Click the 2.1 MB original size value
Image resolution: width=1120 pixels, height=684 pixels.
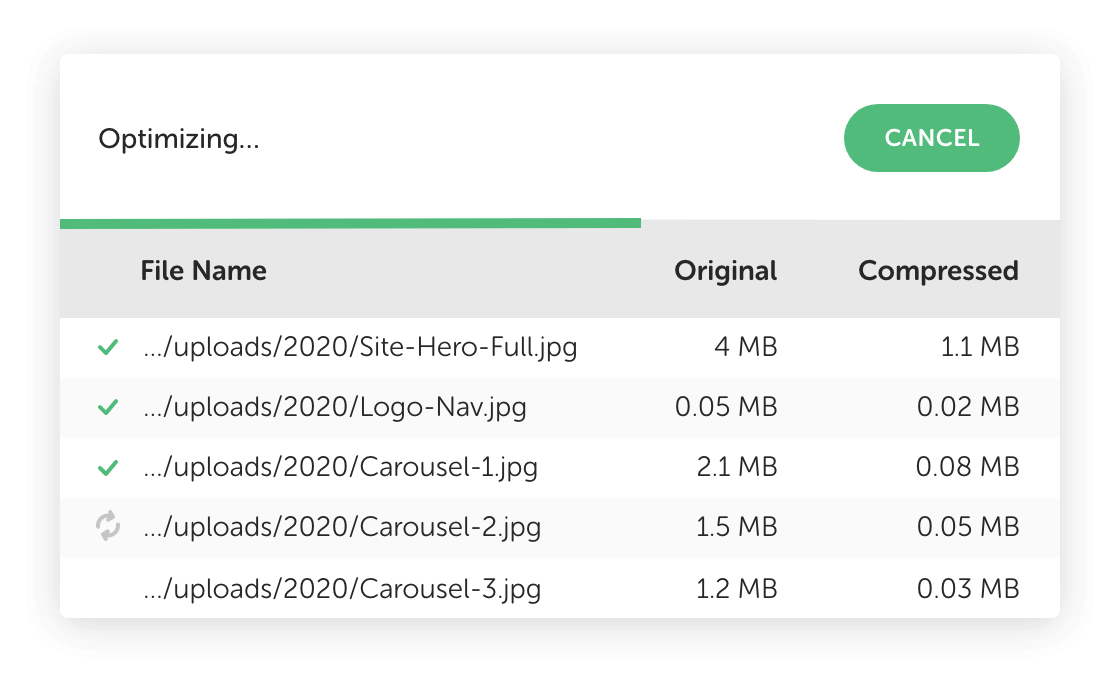tap(735, 468)
